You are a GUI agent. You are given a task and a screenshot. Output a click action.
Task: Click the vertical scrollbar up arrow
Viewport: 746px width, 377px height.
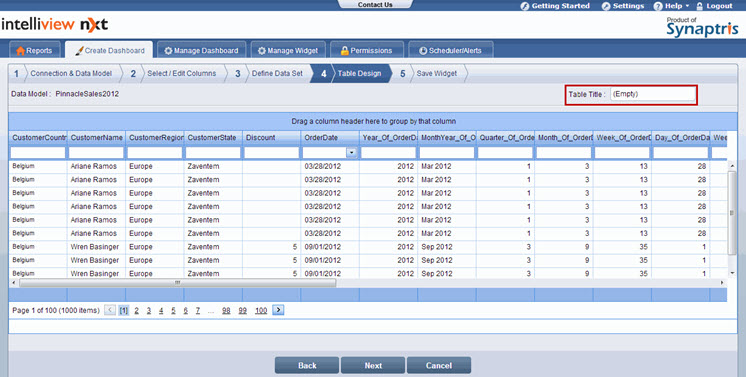pyautogui.click(x=732, y=166)
